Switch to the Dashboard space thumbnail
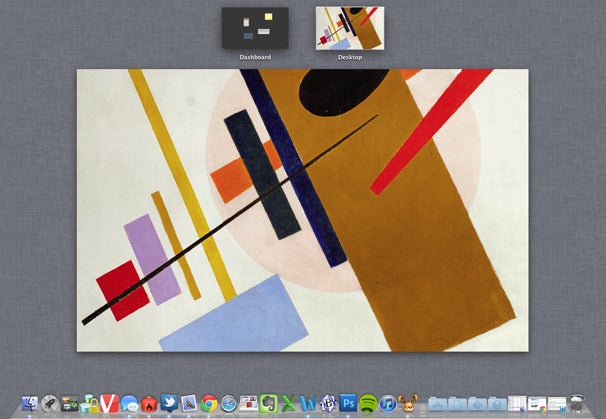 (255, 28)
